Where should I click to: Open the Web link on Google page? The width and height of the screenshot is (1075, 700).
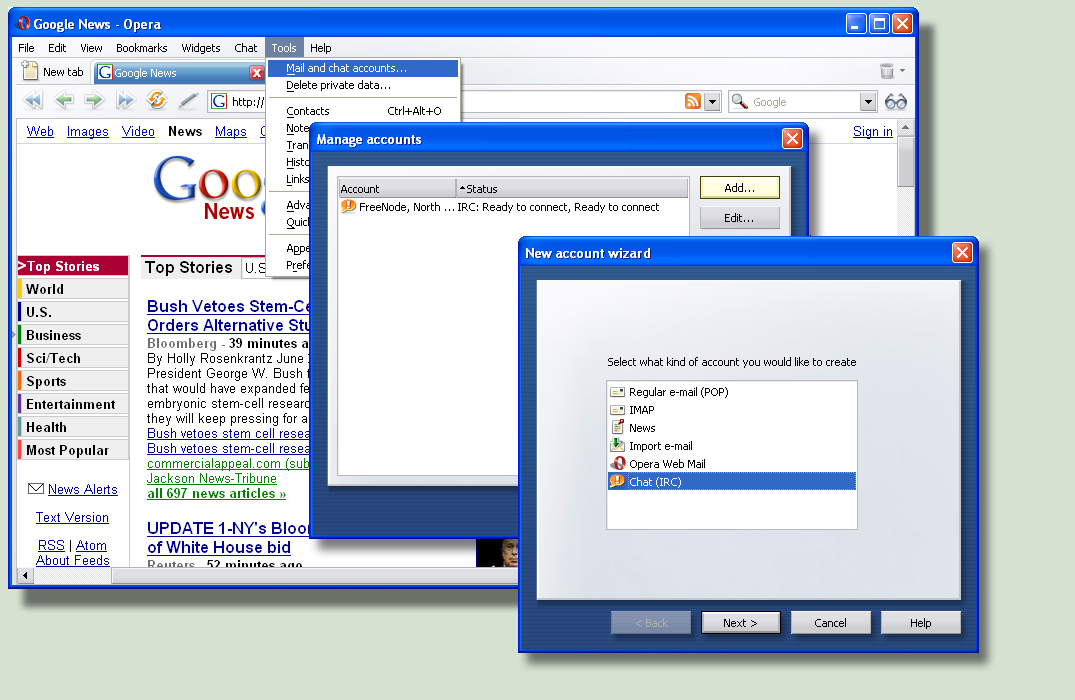40,131
